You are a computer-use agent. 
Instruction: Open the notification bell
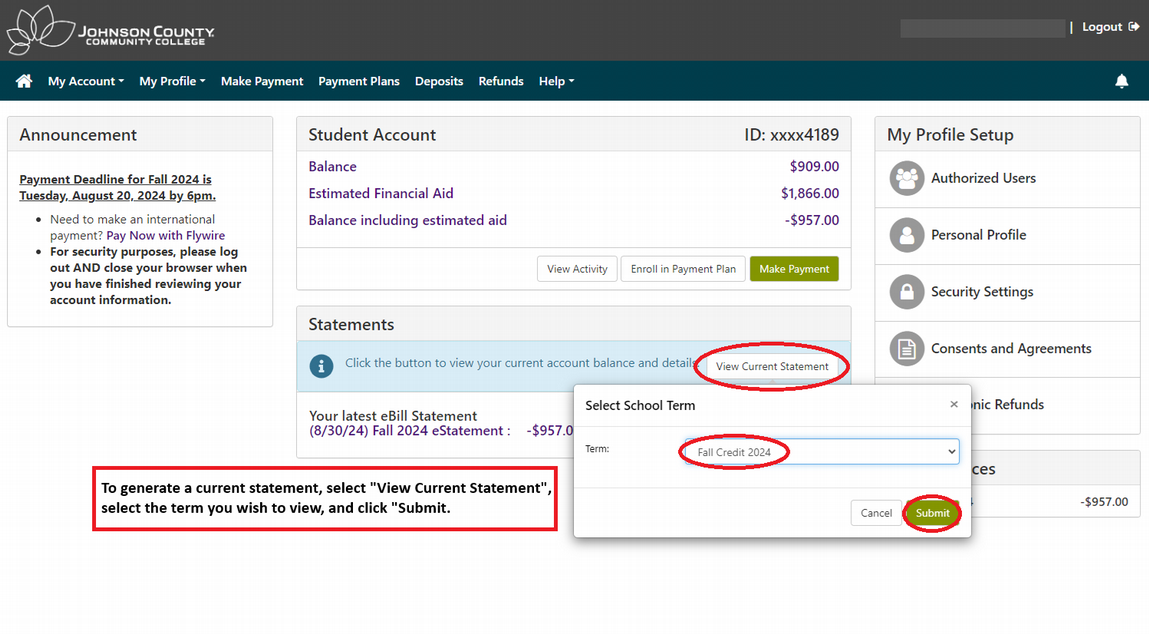coord(1121,81)
